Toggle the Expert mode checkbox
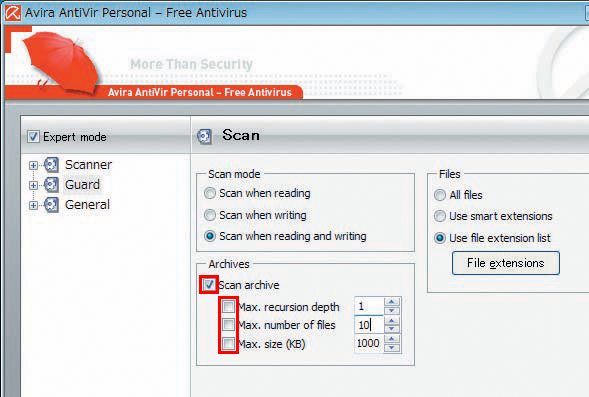 click(33, 136)
